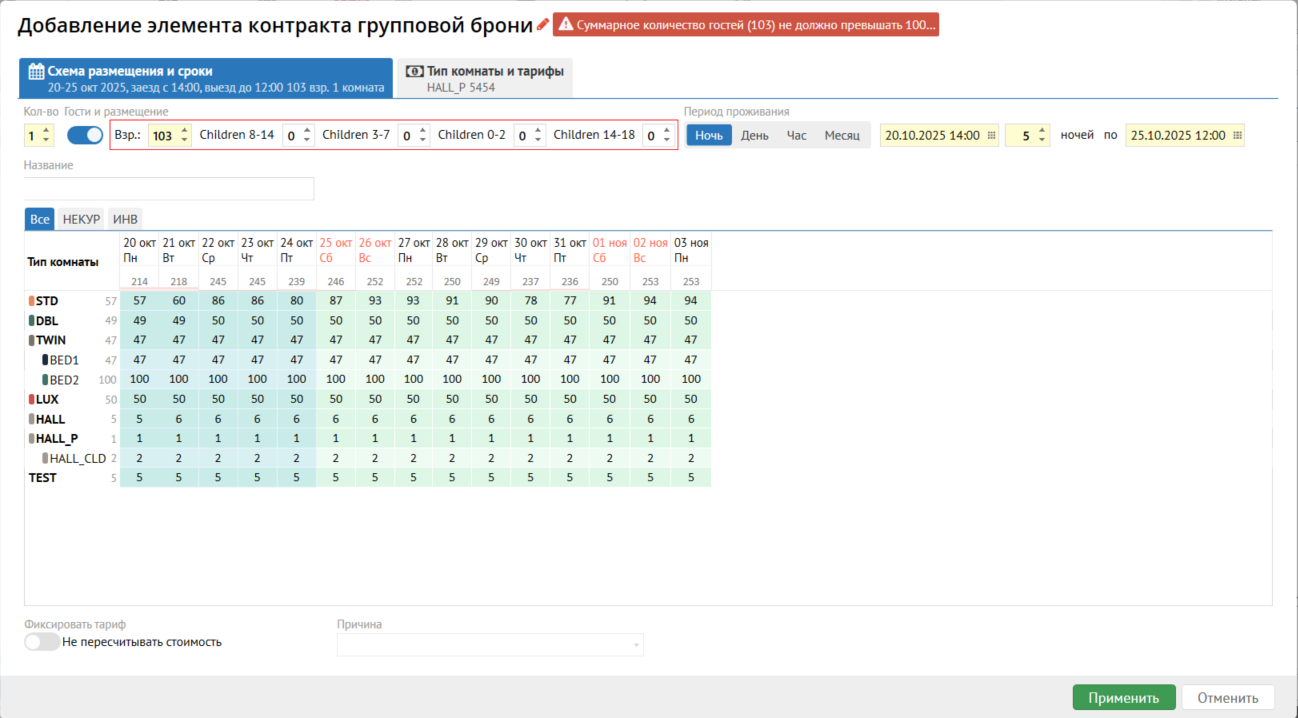Open calendar picker for 20.10.2025 check-in date
Image resolution: width=1298 pixels, height=718 pixels.
coord(991,135)
